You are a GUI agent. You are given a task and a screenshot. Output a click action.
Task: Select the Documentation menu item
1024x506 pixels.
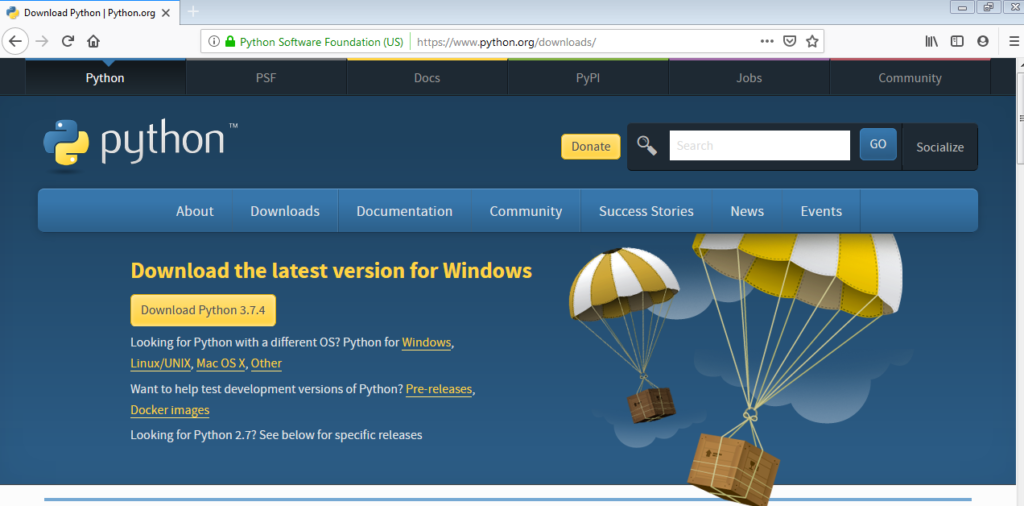[404, 211]
